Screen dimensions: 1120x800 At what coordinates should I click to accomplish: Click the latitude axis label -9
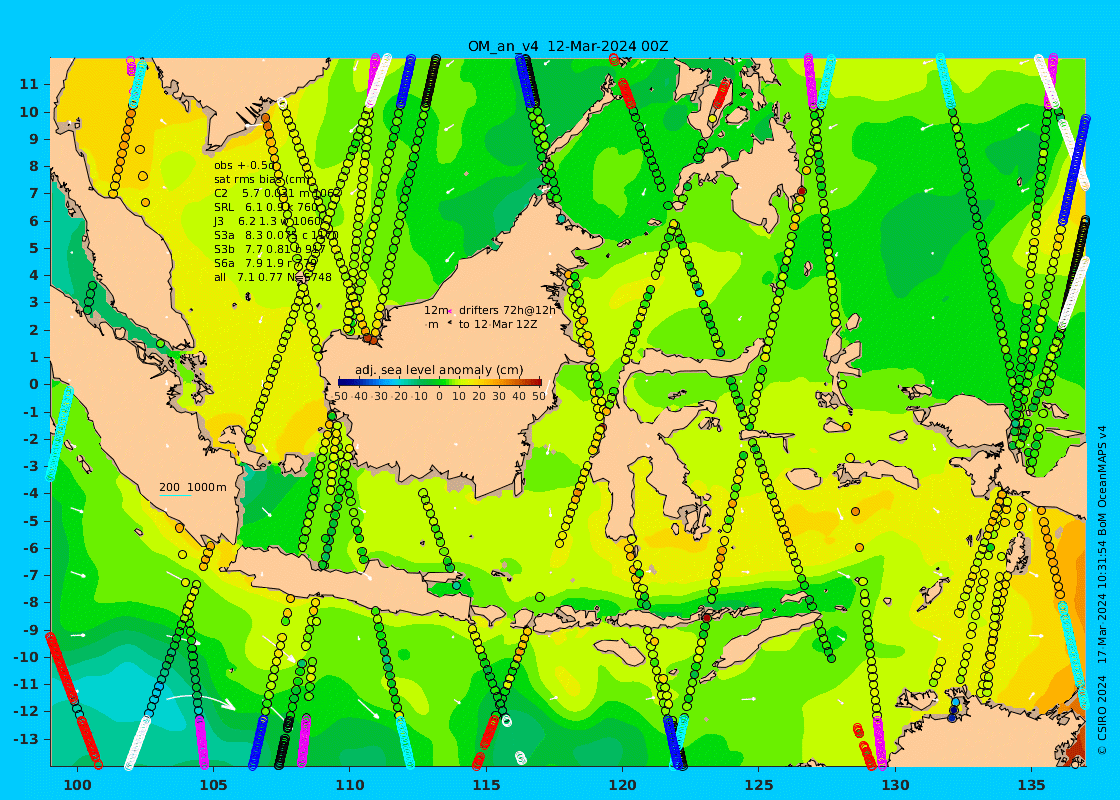tap(31, 629)
